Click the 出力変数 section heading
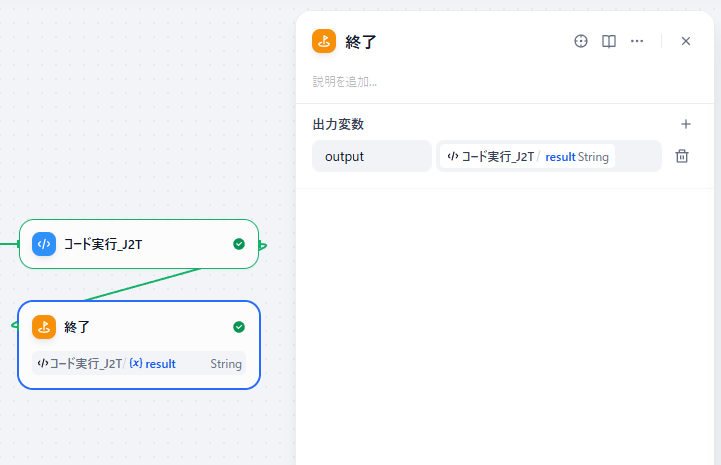This screenshot has width=721, height=465. [x=338, y=124]
